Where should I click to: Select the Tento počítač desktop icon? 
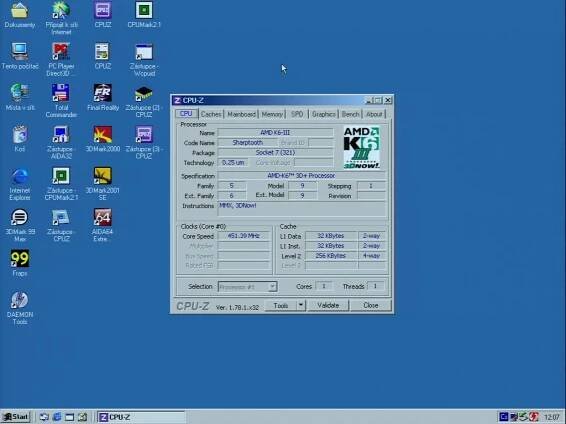click(x=19, y=52)
